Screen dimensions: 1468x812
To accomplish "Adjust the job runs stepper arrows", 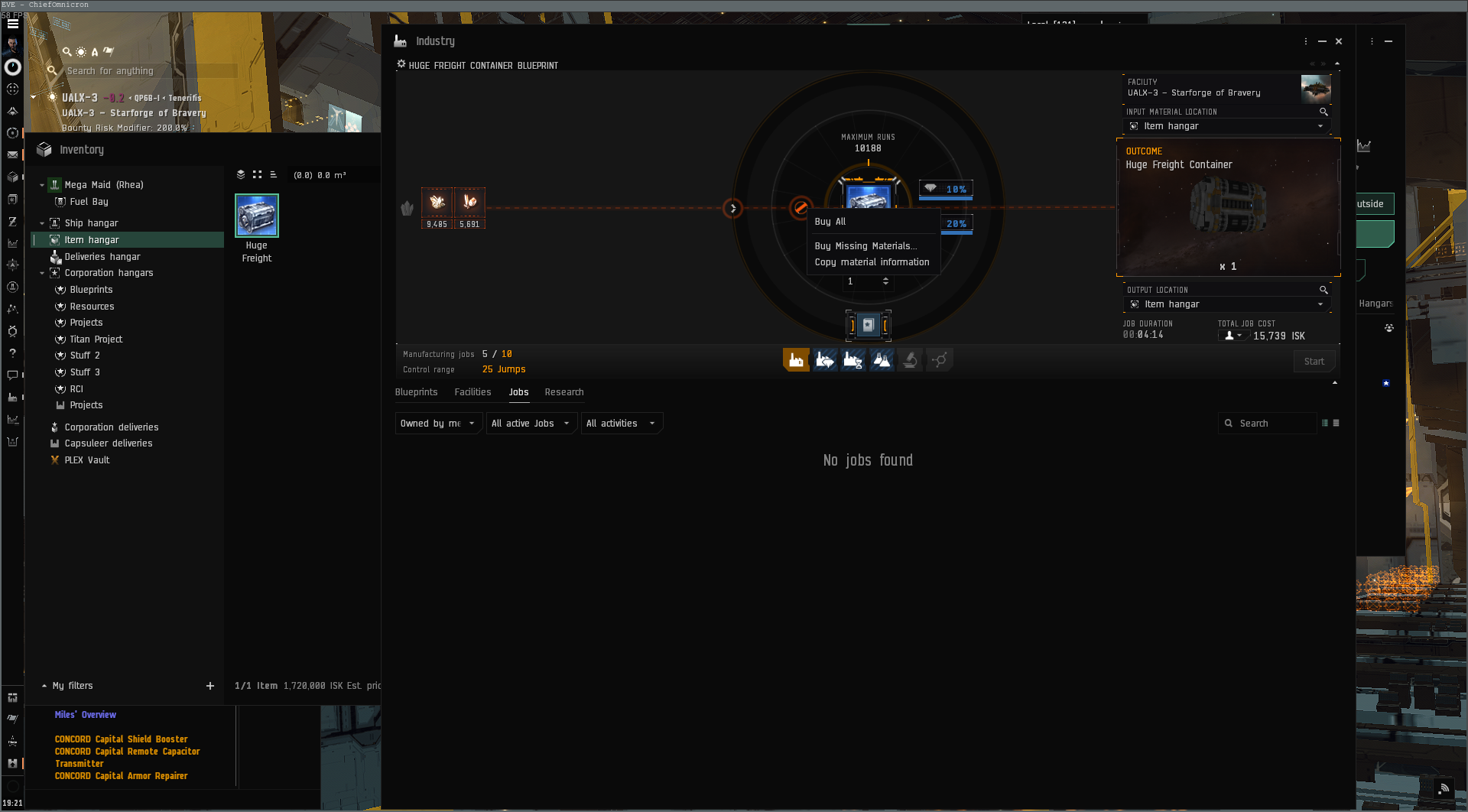I will [885, 281].
